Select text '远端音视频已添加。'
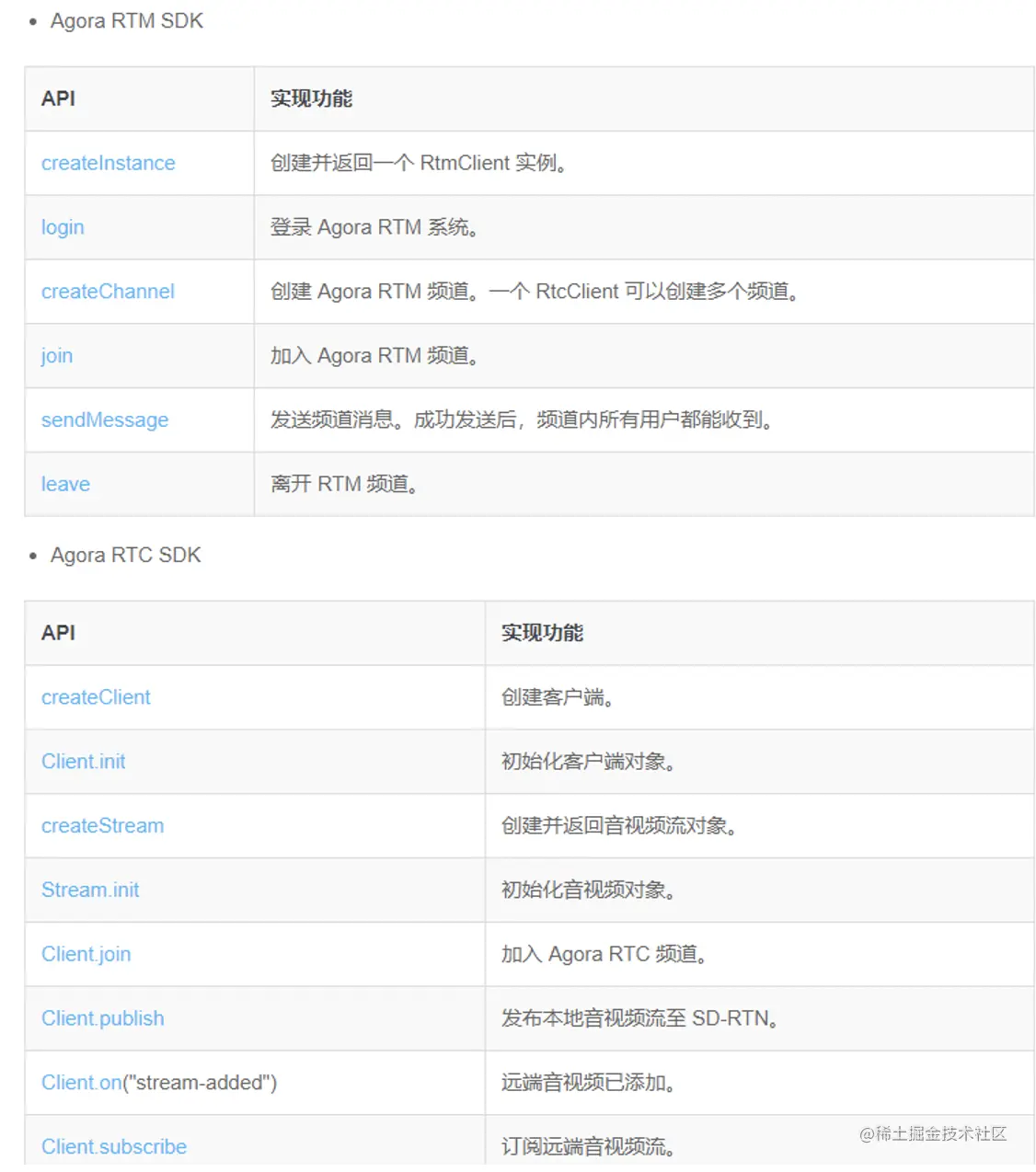Image resolution: width=1036 pixels, height=1172 pixels. 589,1083
